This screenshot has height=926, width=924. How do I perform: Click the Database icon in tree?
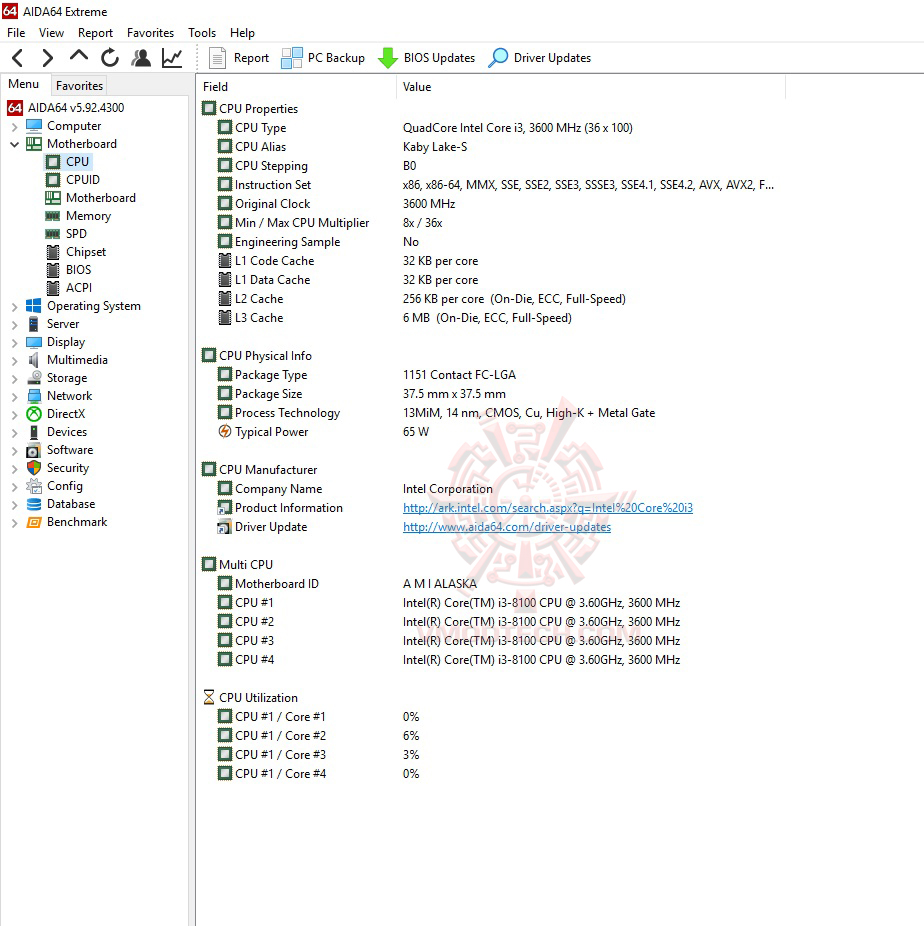(34, 504)
